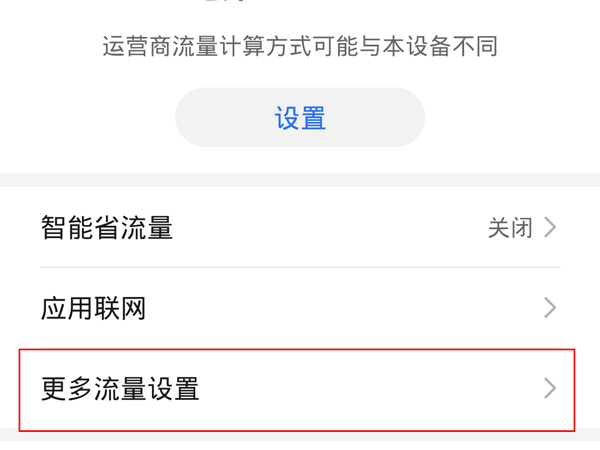
Task: Open 更多流量设置
Action: pyautogui.click(x=298, y=388)
